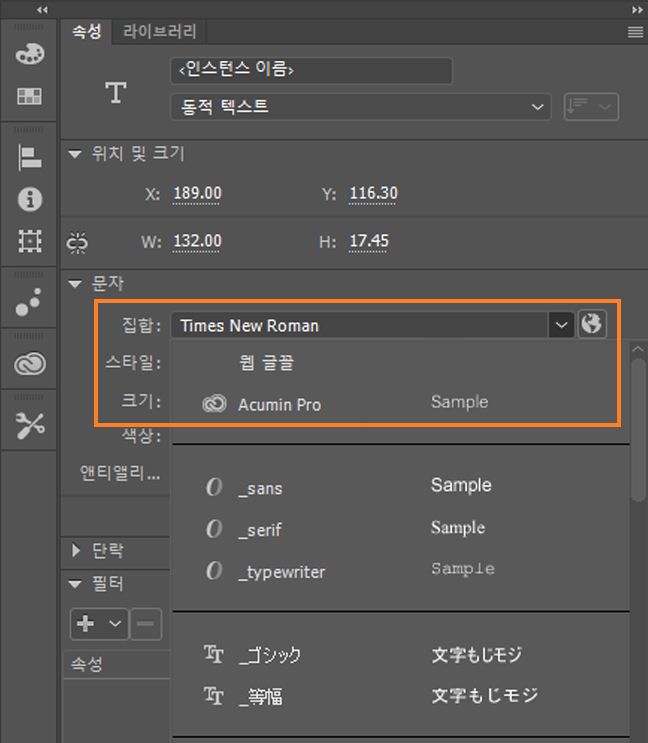Switch to the 라이브러리 tab
The height and width of the screenshot is (743, 648).
160,32
